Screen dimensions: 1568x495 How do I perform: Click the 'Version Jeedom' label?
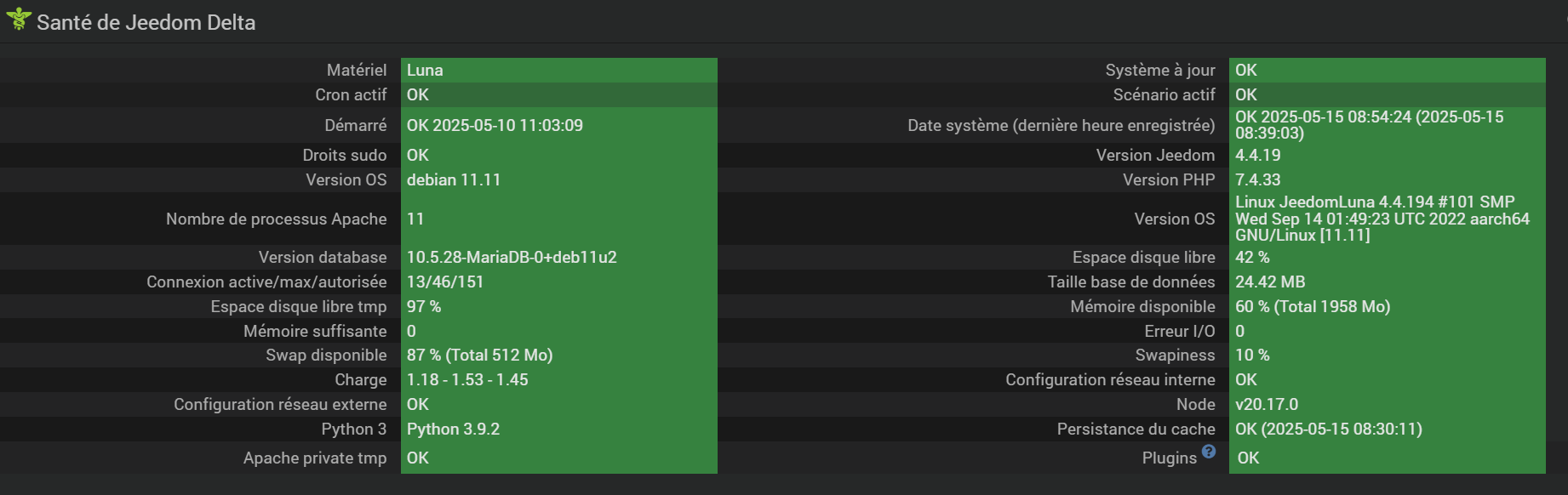tap(1156, 155)
